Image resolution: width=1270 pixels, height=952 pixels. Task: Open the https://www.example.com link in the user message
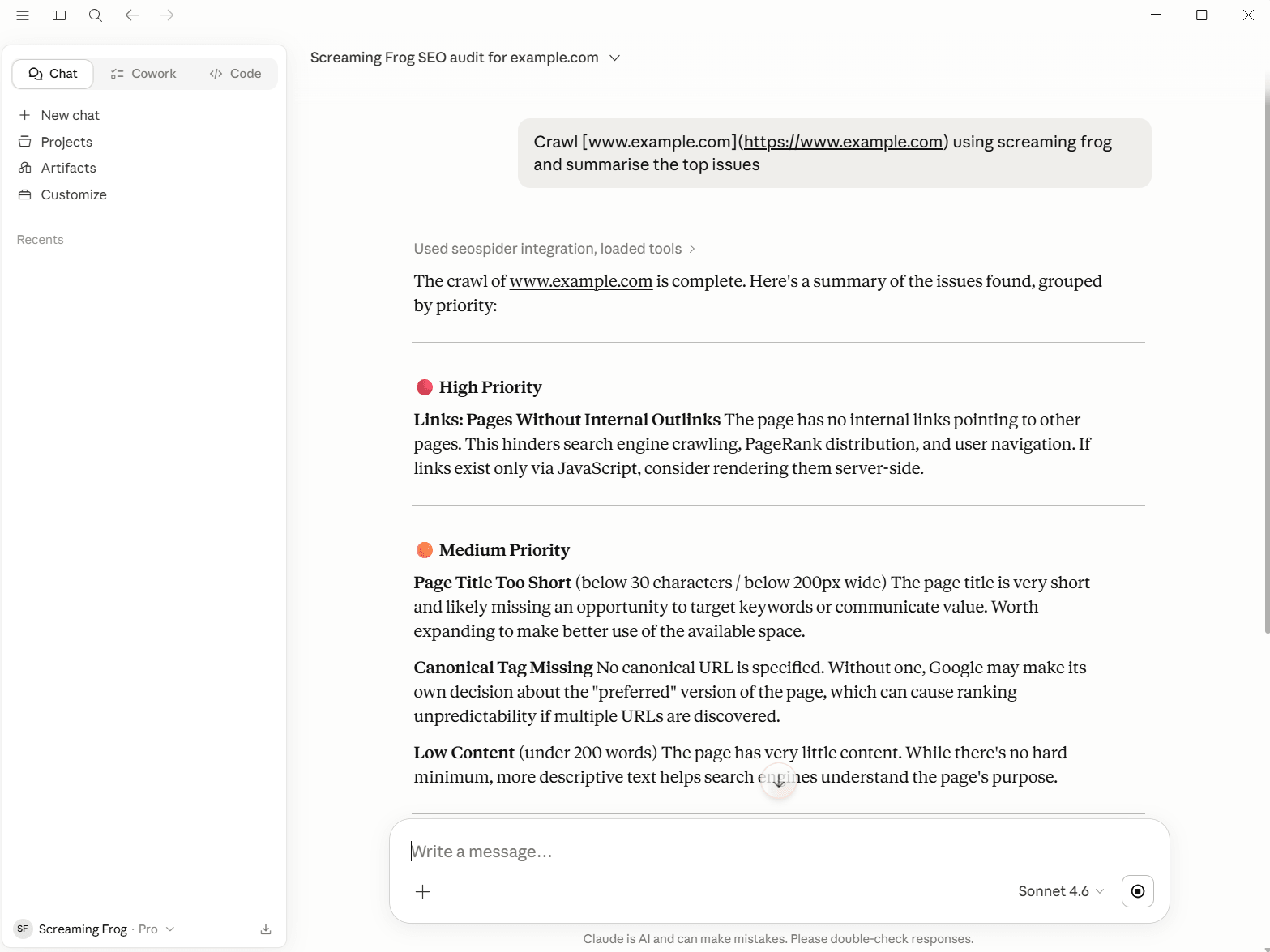[843, 142]
